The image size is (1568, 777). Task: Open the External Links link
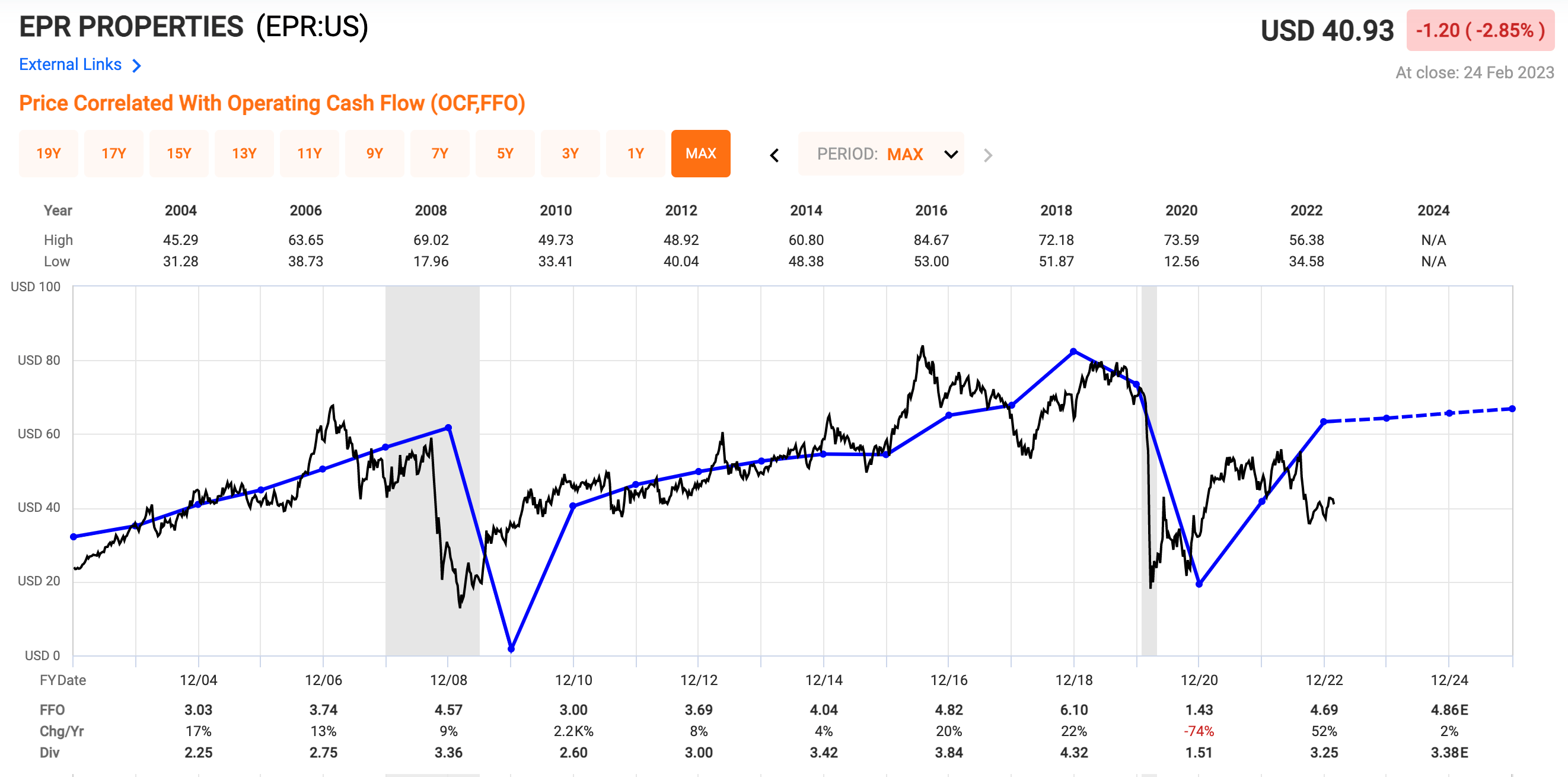pos(70,65)
